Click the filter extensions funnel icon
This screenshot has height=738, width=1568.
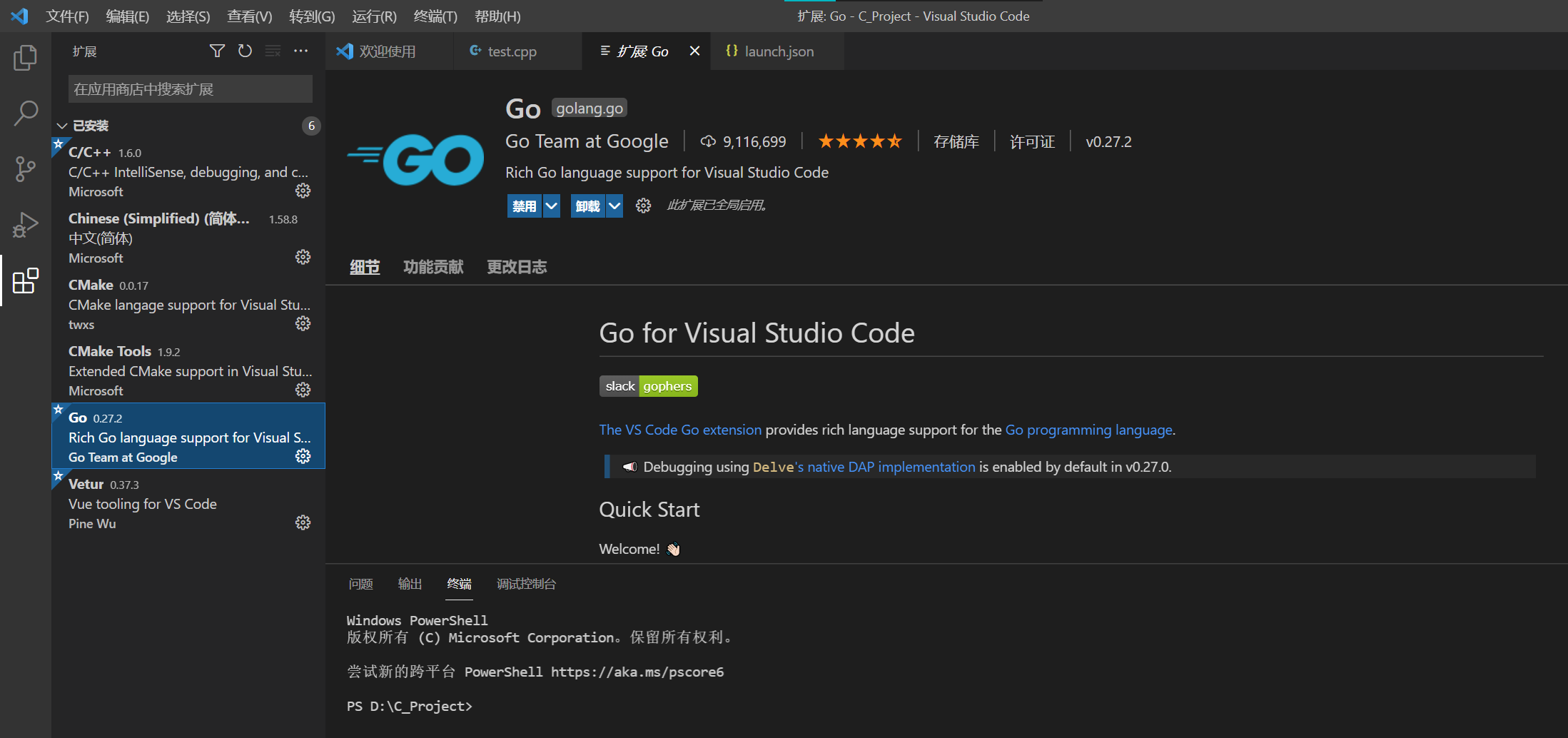(x=217, y=51)
